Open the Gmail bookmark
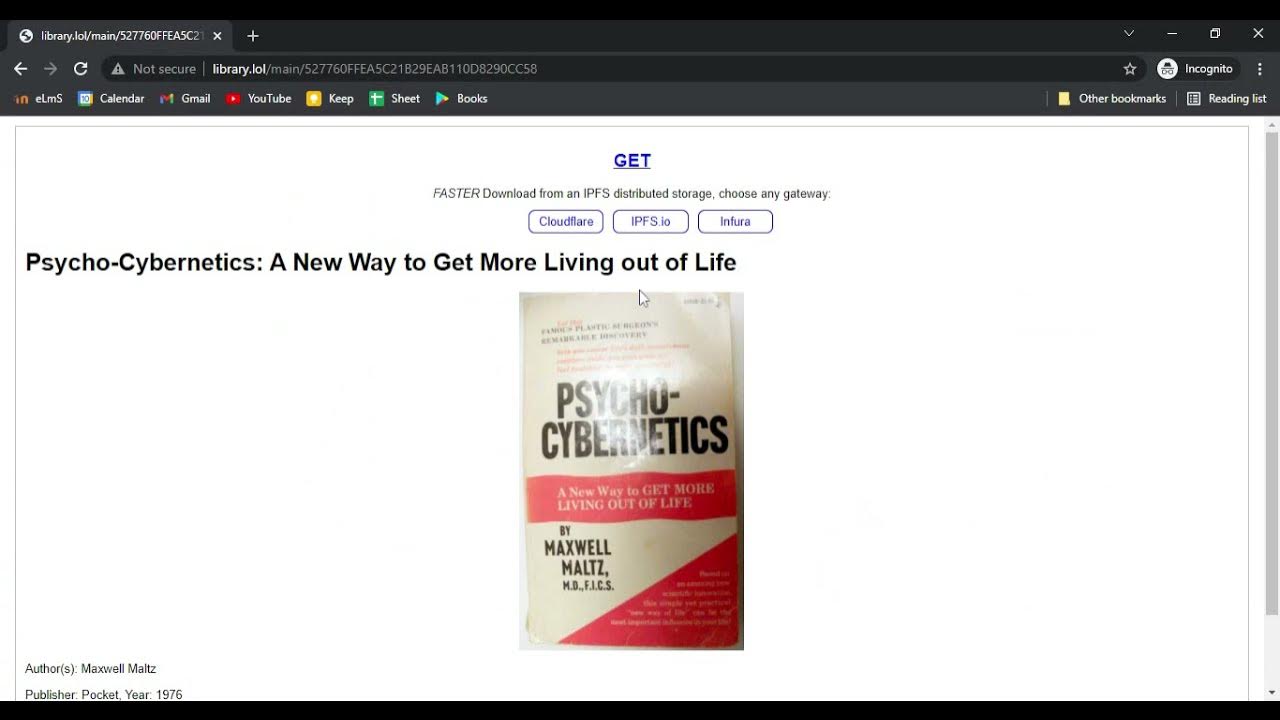Screen dimensions: 1280x720 (185, 99)
